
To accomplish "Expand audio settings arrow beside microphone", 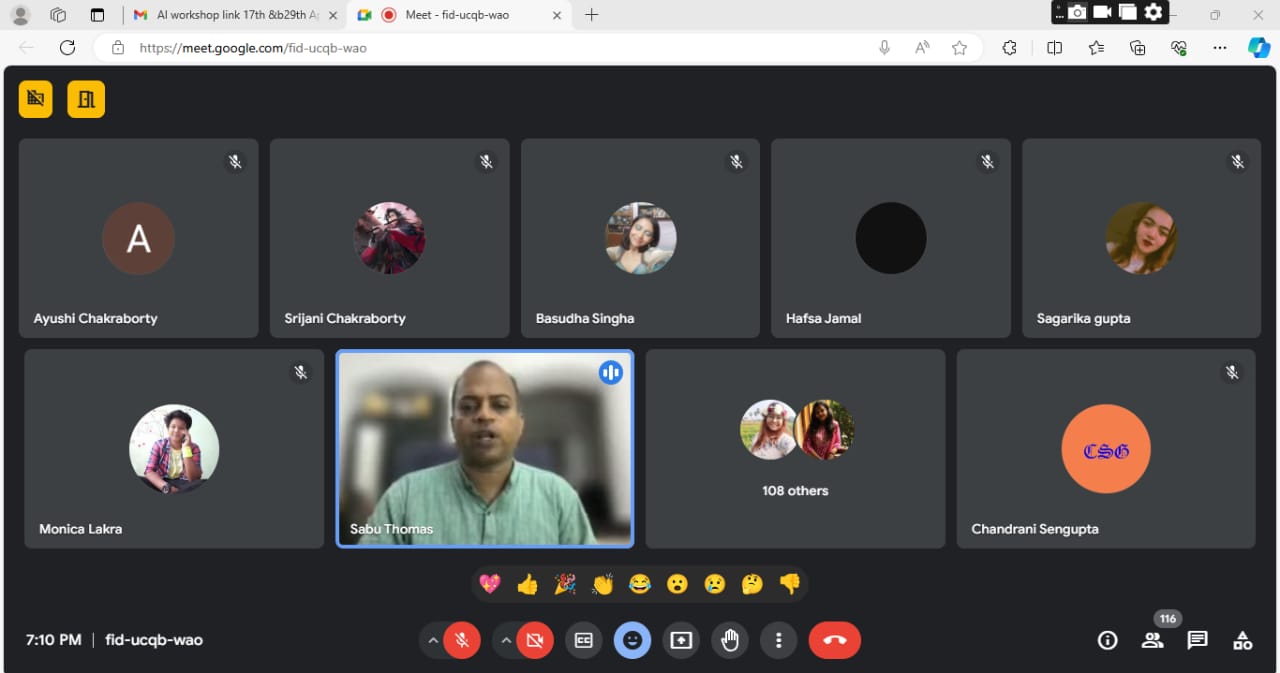I will (433, 640).
